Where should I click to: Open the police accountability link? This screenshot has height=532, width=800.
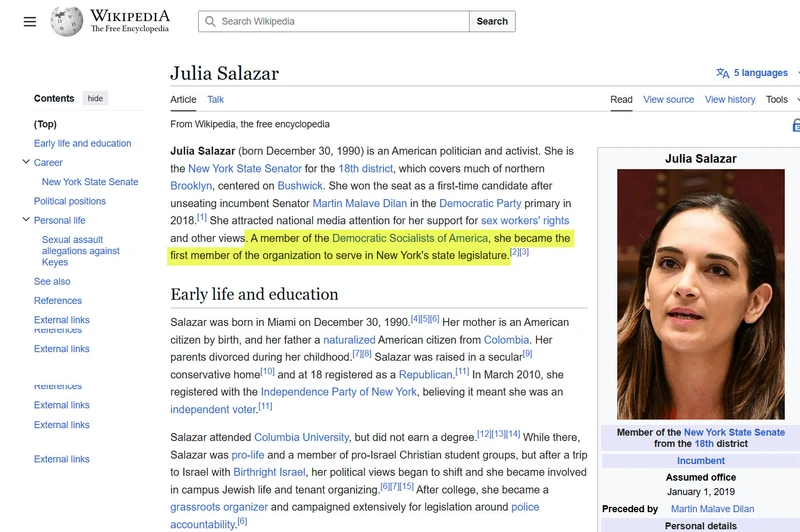tap(355, 515)
